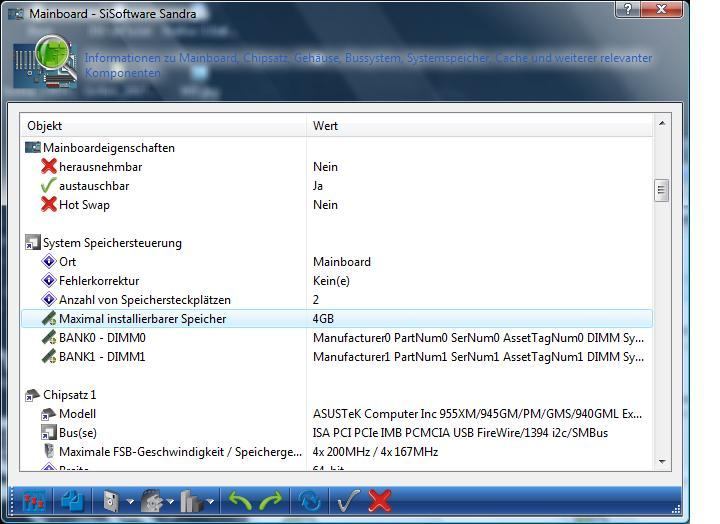This screenshot has height=524, width=720.
Task: Click the list scrollbar down arrow
Action: [x=662, y=462]
